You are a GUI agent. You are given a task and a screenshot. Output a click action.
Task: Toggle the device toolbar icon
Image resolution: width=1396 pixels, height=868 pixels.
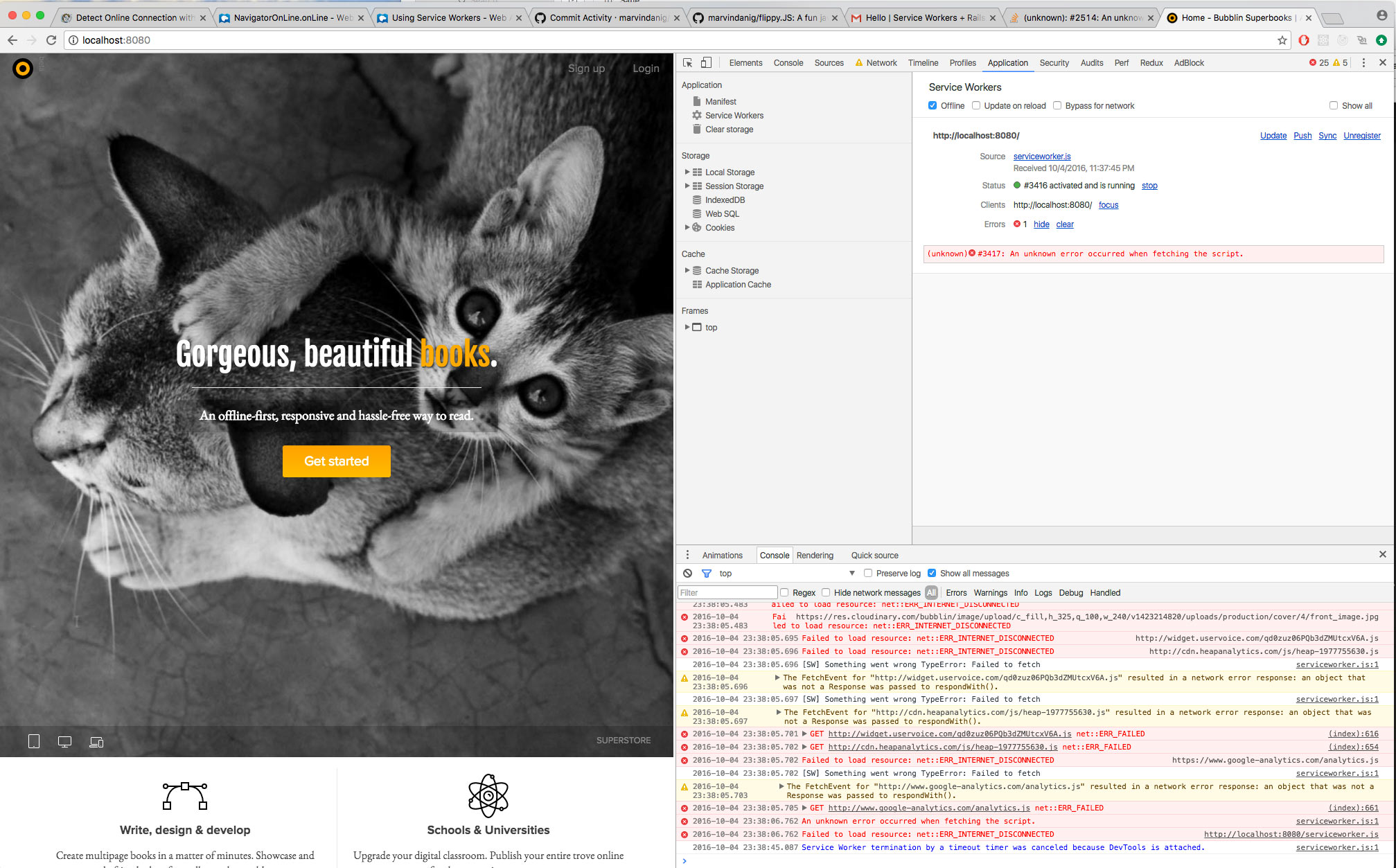point(706,63)
